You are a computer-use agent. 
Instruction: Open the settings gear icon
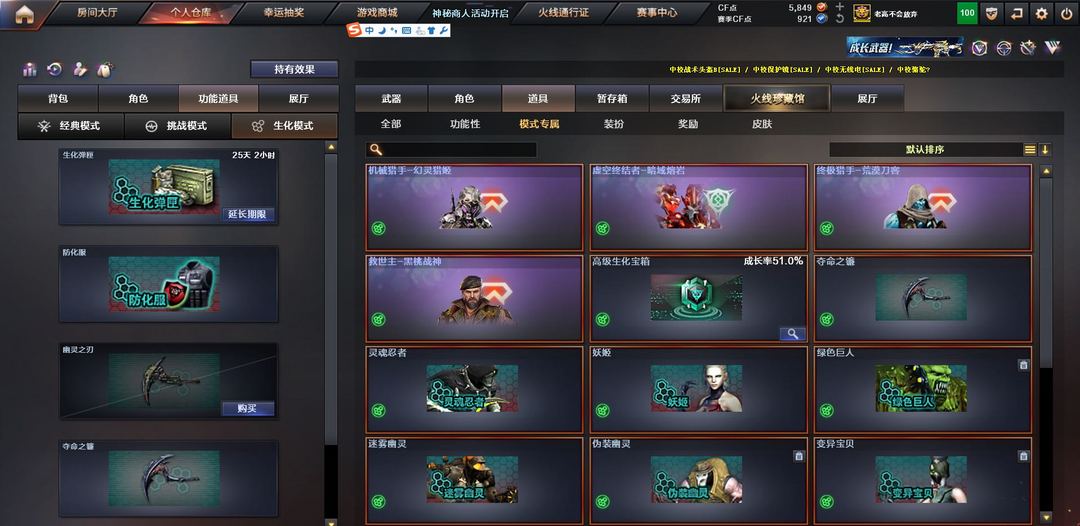pos(1041,13)
